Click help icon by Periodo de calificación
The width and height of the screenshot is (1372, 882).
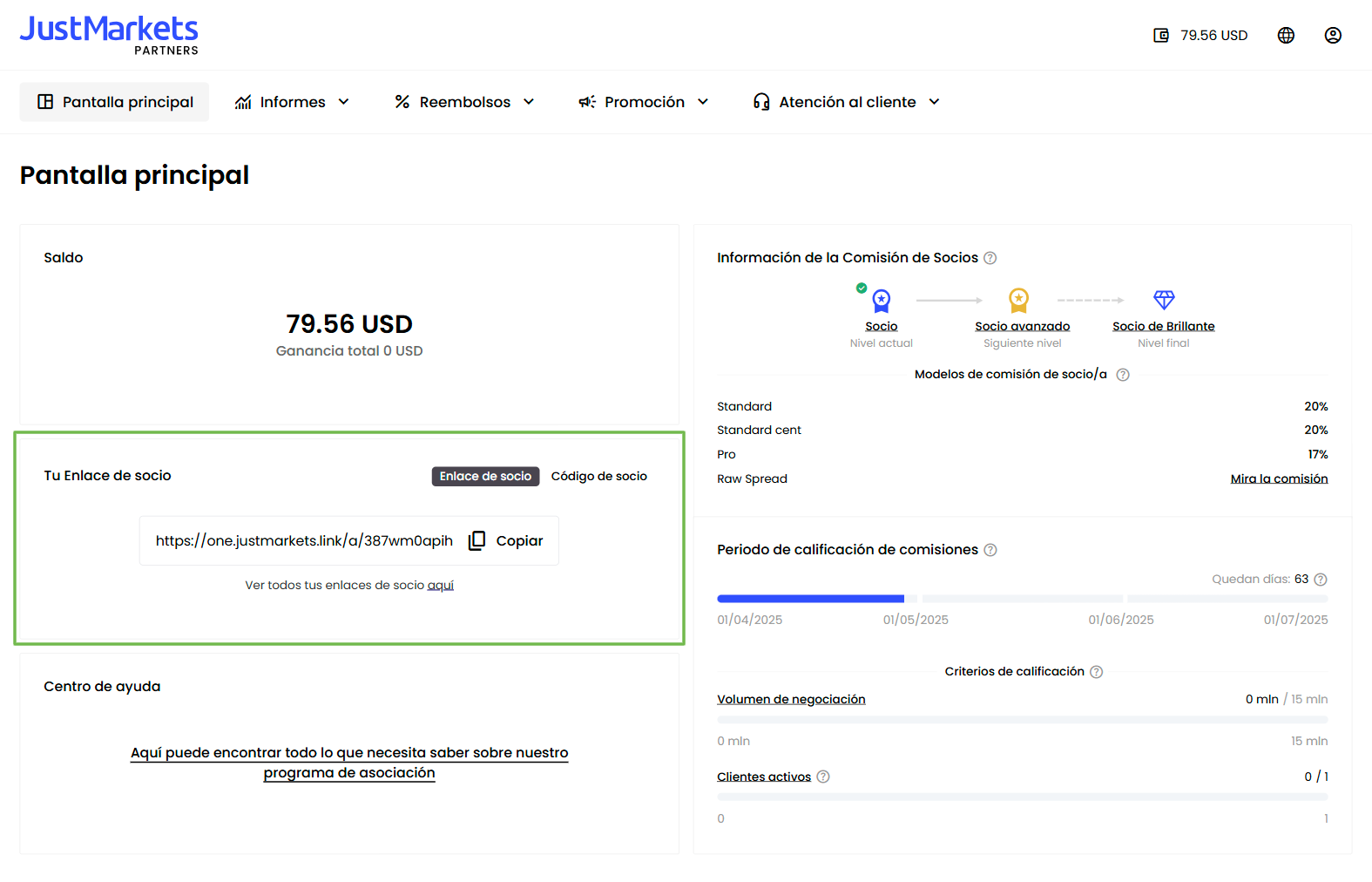pos(990,550)
